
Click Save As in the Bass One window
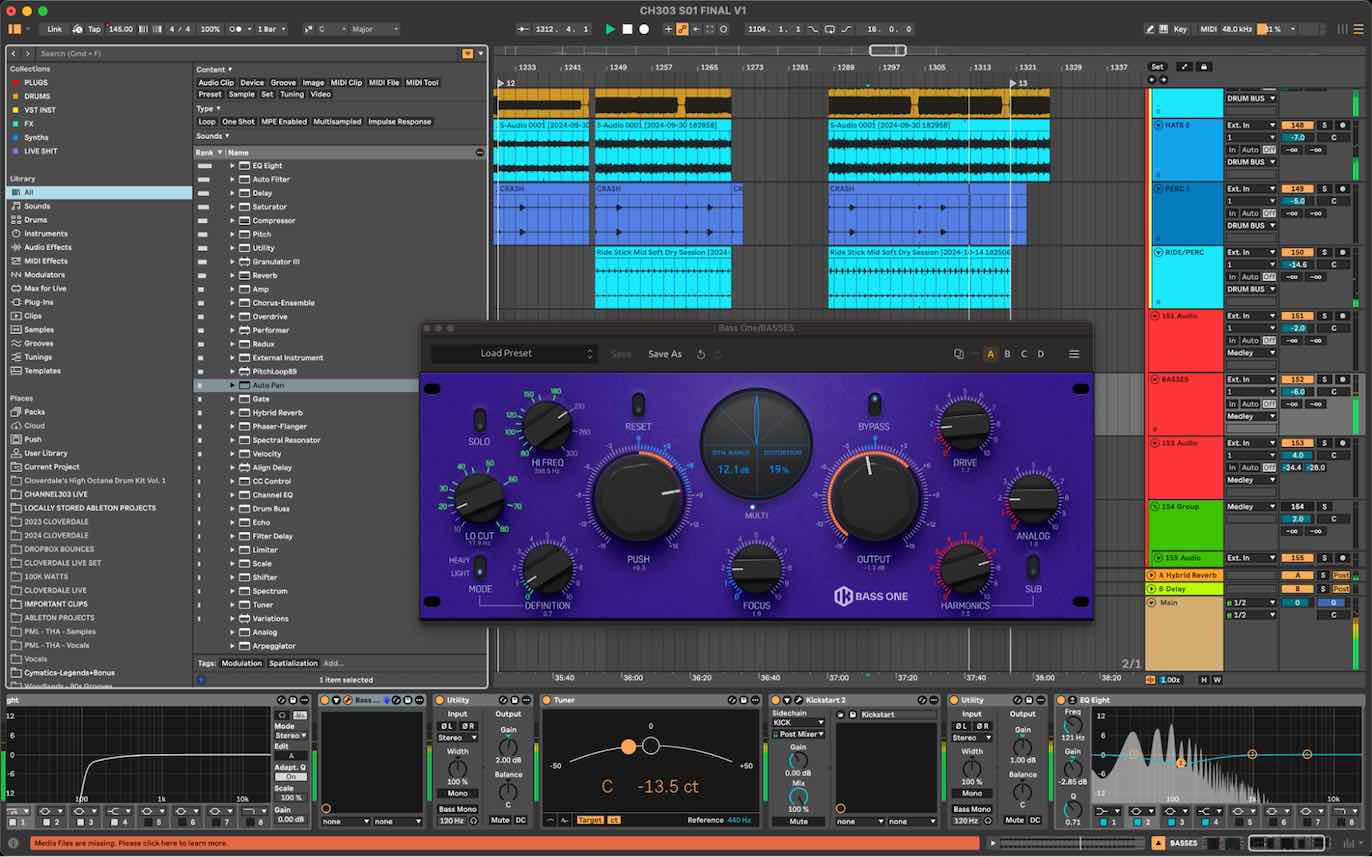point(665,354)
